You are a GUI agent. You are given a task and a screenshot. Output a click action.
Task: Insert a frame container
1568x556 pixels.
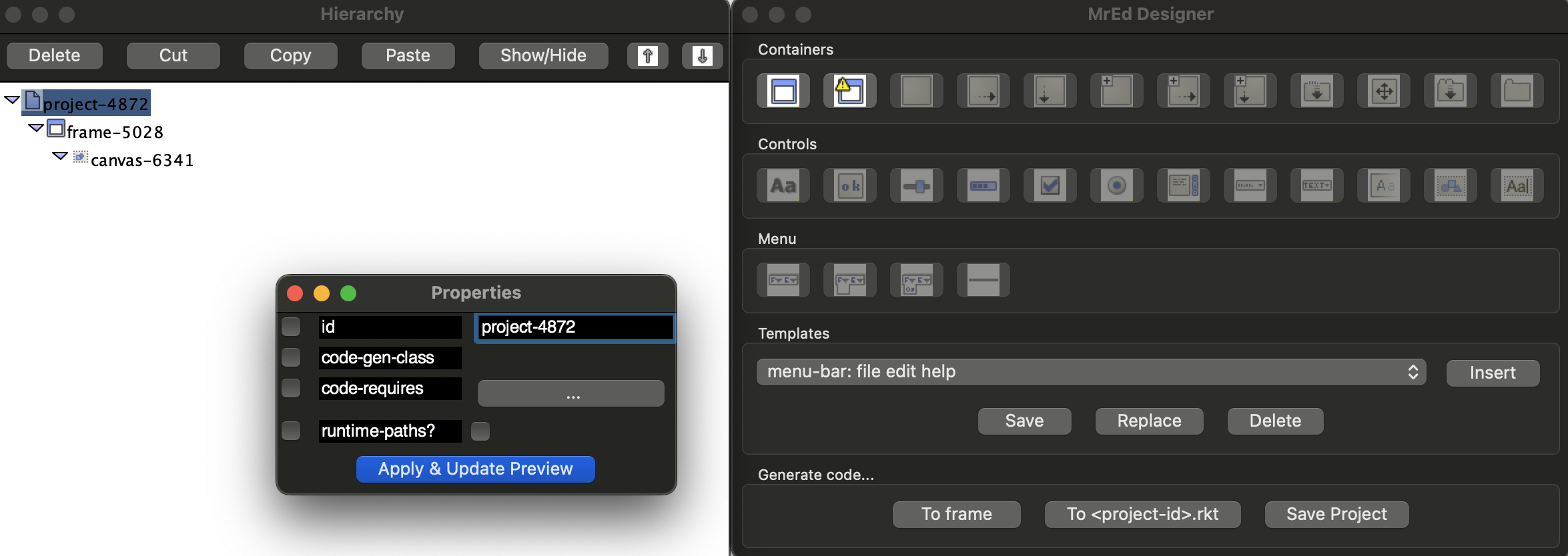pos(783,91)
